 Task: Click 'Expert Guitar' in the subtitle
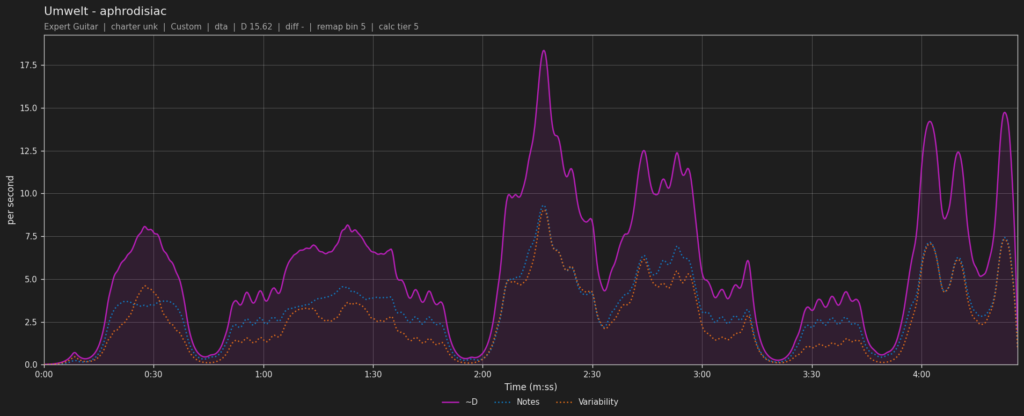point(71,27)
